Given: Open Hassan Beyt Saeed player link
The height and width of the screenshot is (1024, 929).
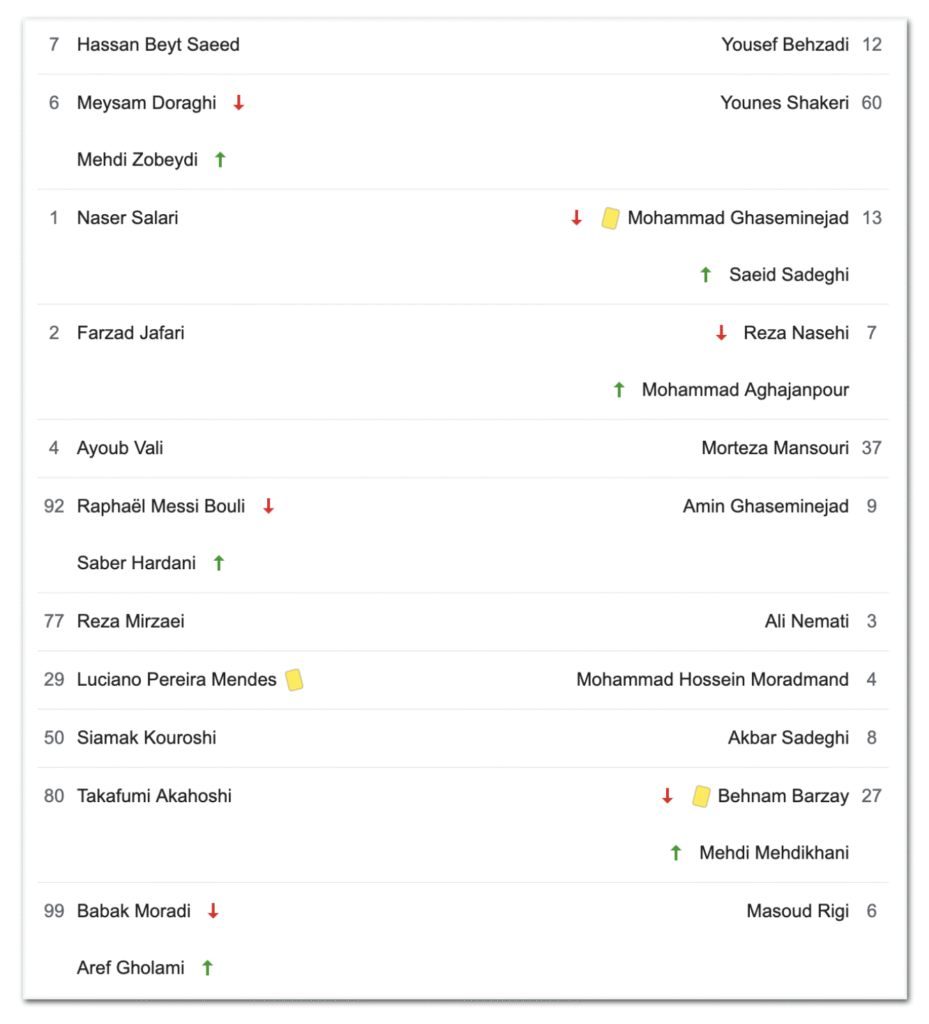Looking at the screenshot, I should [158, 45].
